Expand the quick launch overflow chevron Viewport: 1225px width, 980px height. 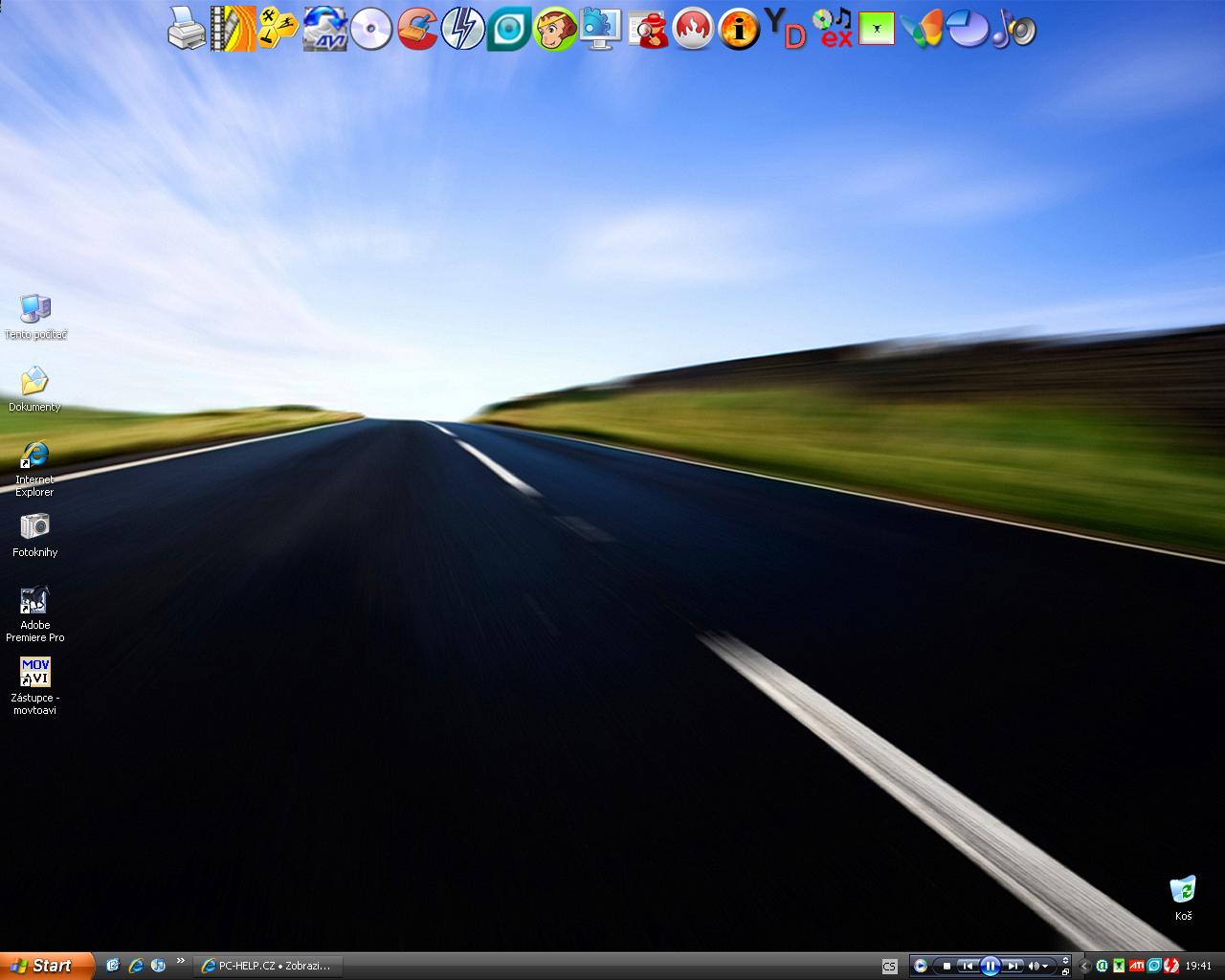click(181, 962)
